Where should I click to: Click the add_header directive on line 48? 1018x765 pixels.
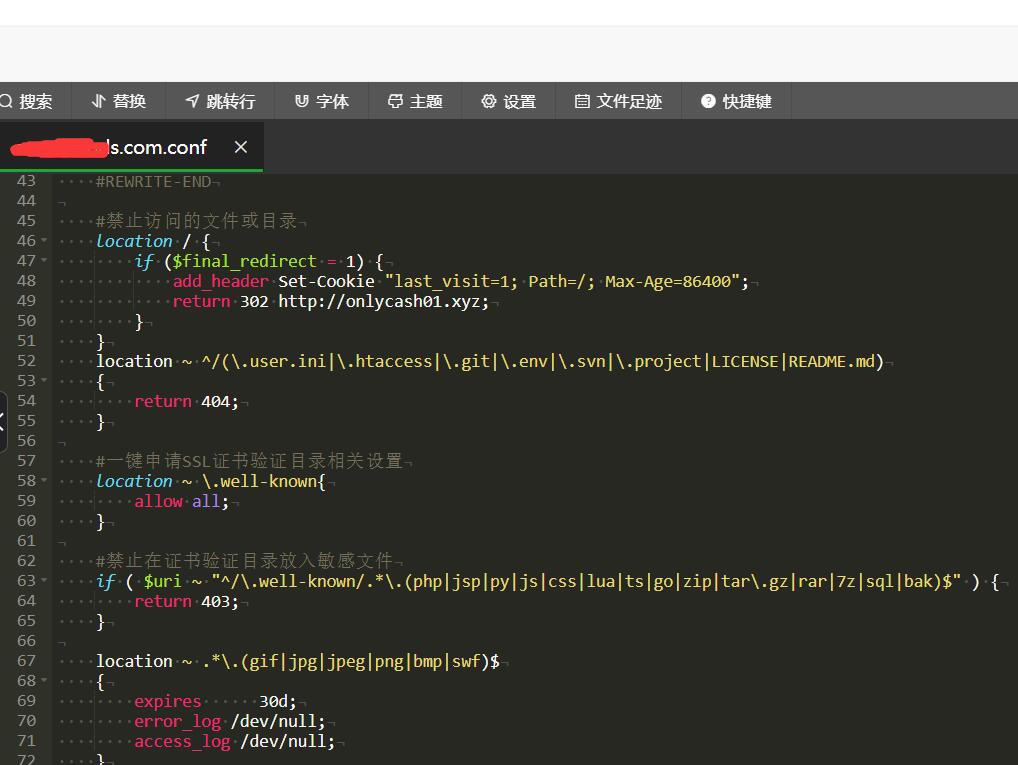(x=221, y=281)
